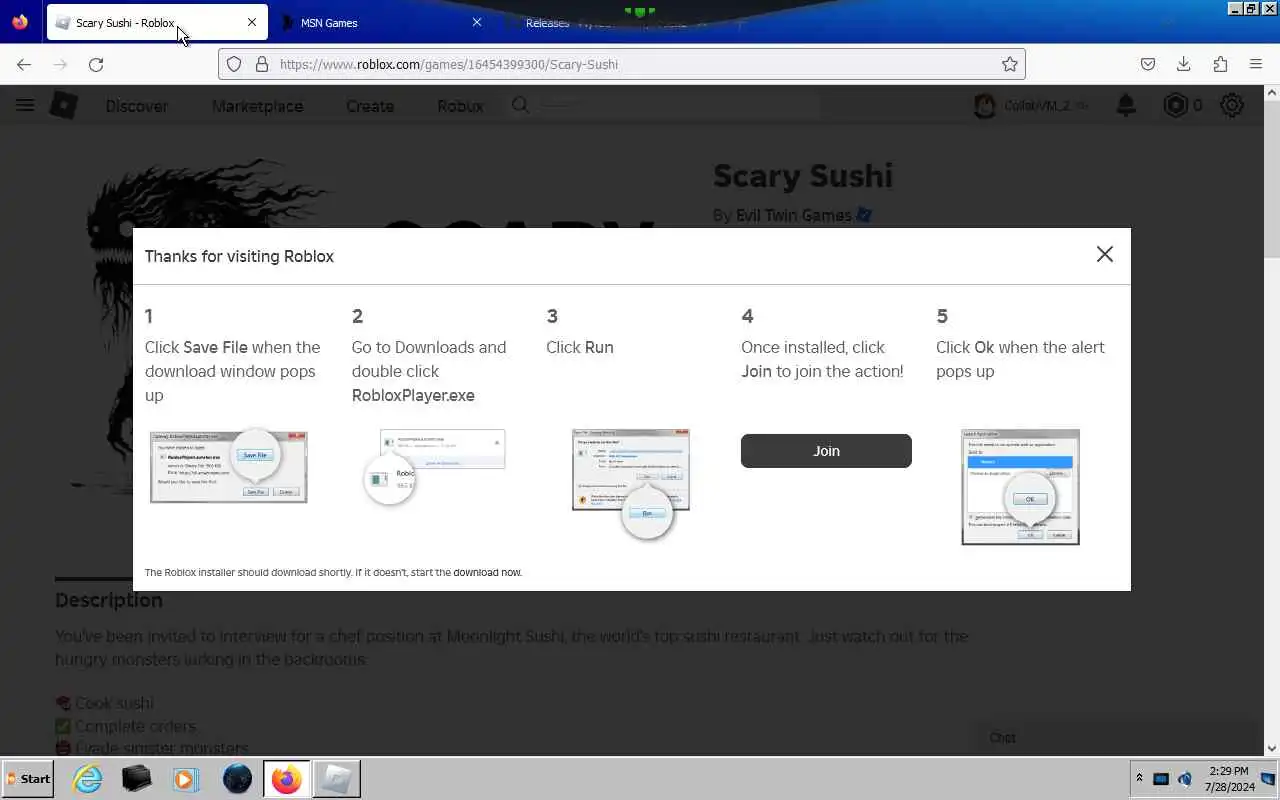Open the tracking protection shield icon
Image resolution: width=1280 pixels, height=800 pixels.
pyautogui.click(x=234, y=64)
